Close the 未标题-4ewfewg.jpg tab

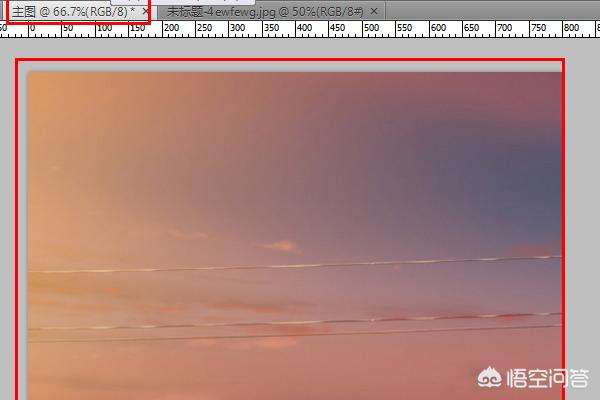374,10
